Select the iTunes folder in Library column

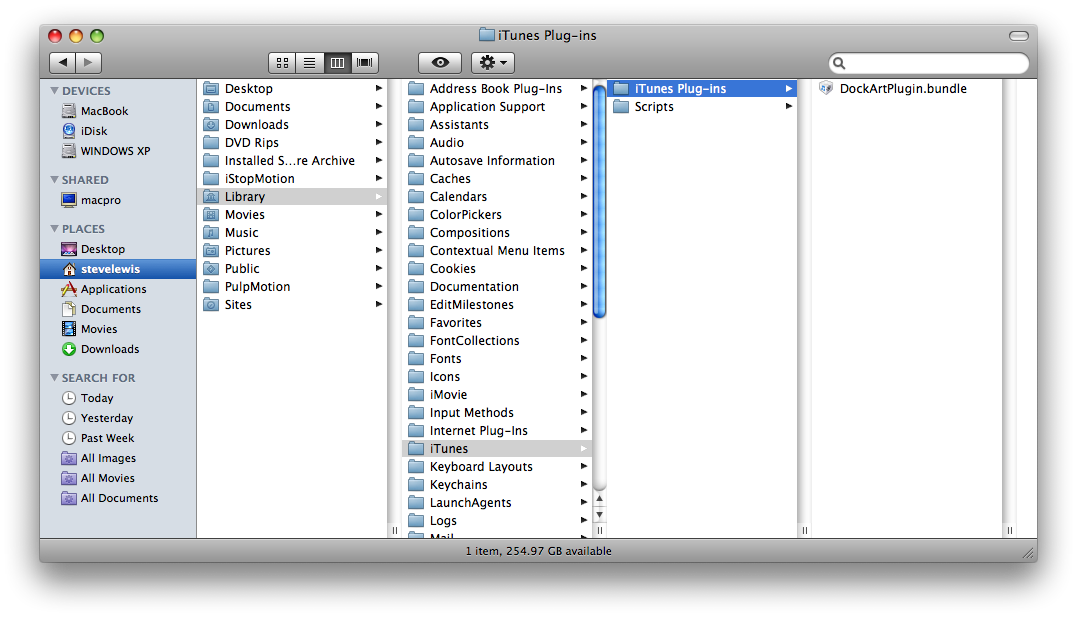point(497,449)
